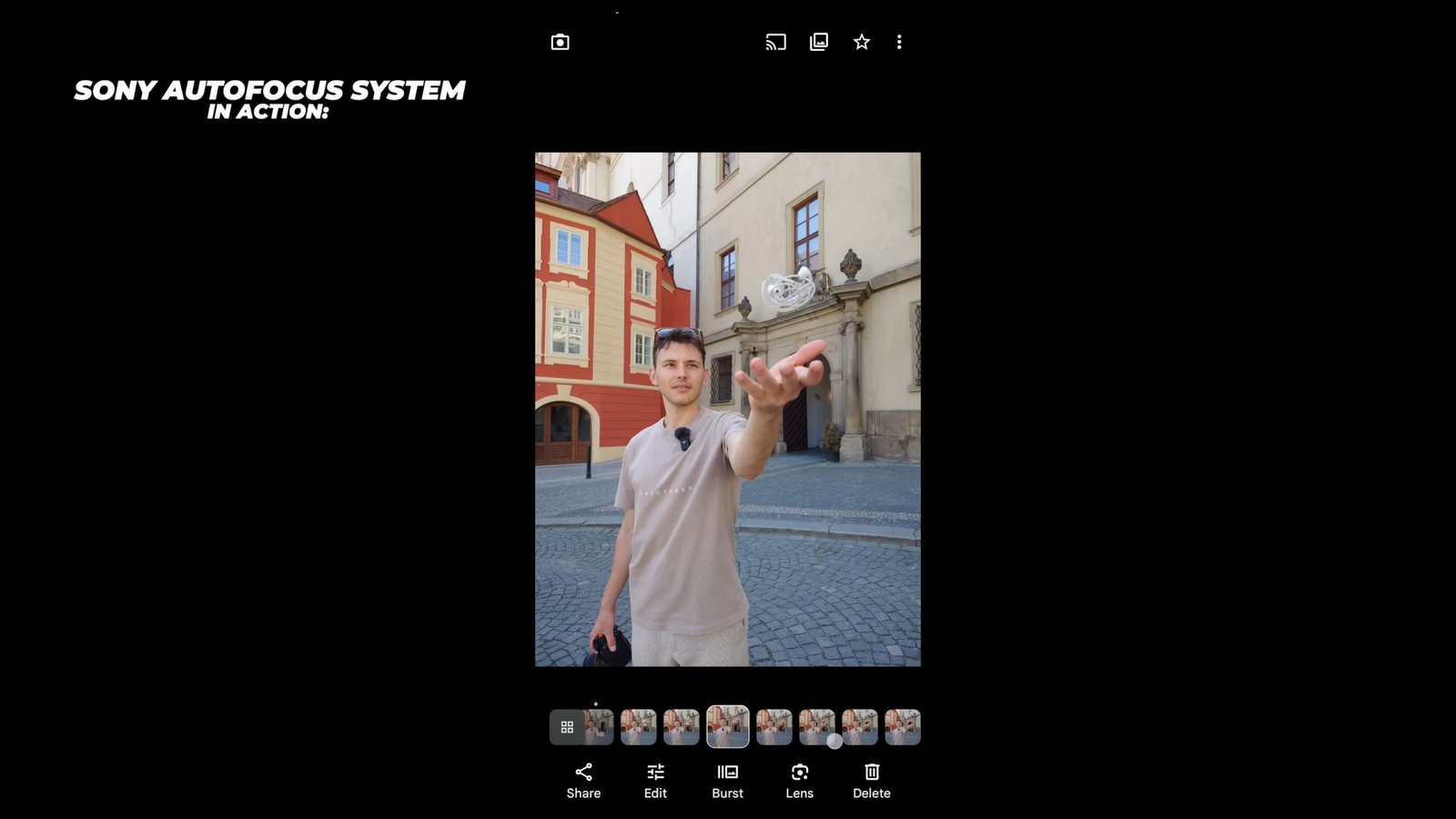1456x819 pixels.
Task: Select the thumbnail just right of the highlighted one
Action: pyautogui.click(x=774, y=727)
